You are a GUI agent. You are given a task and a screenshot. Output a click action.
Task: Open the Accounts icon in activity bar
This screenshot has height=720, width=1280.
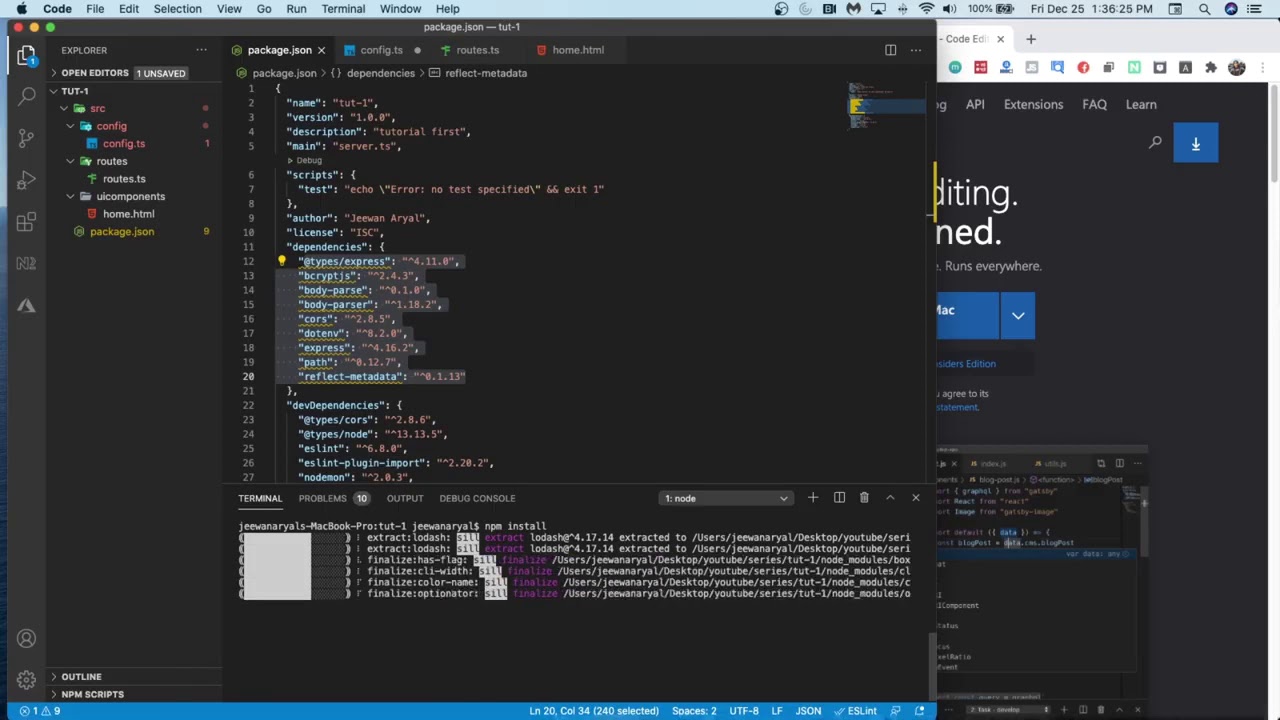click(x=26, y=639)
